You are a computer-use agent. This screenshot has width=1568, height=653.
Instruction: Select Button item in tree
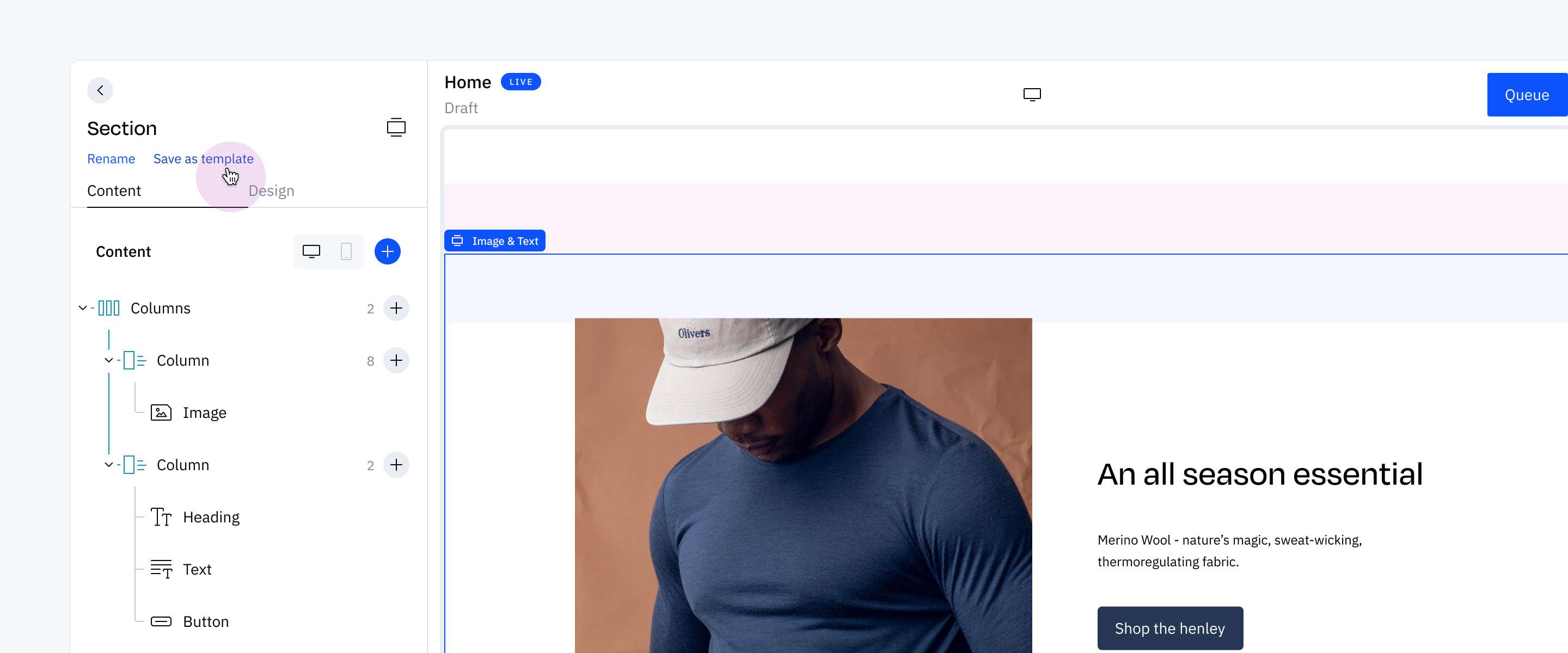click(x=206, y=621)
